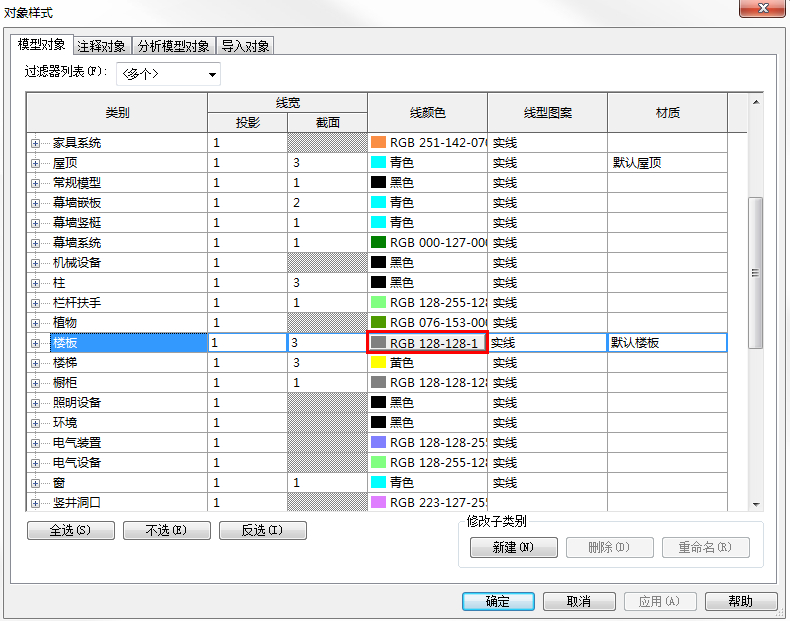
Task: Select the 栏杆扶手 category name
Action: click(x=77, y=303)
